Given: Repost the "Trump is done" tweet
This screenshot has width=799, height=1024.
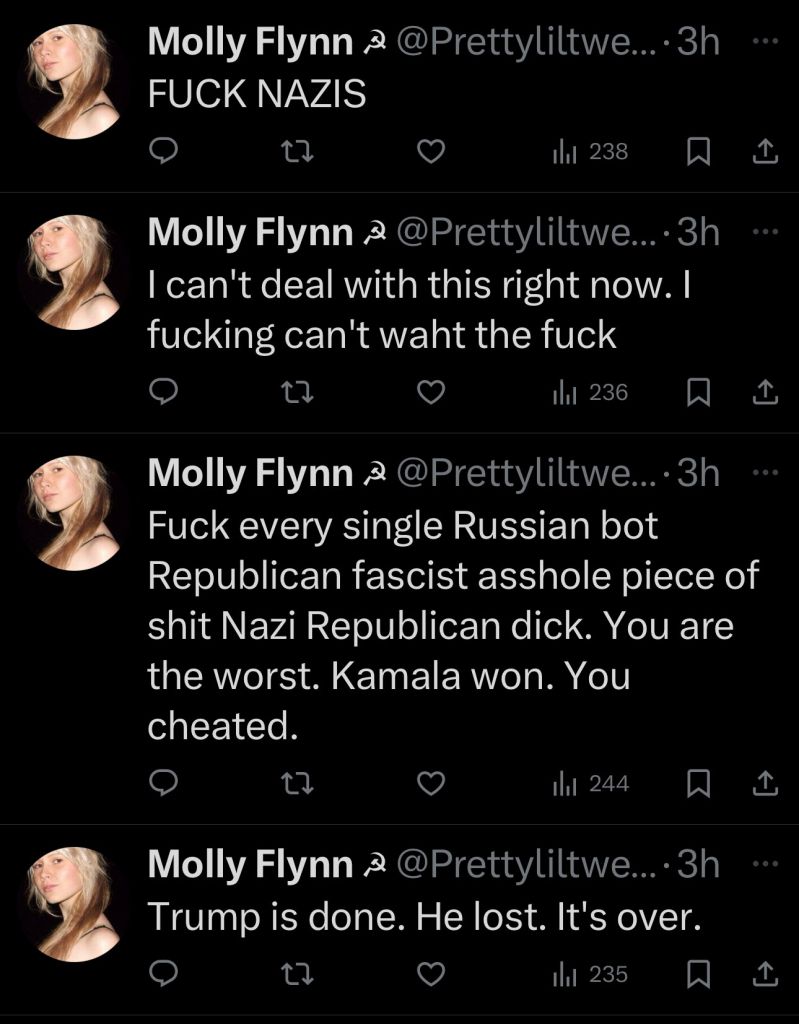Looking at the screenshot, I should pyautogui.click(x=297, y=974).
